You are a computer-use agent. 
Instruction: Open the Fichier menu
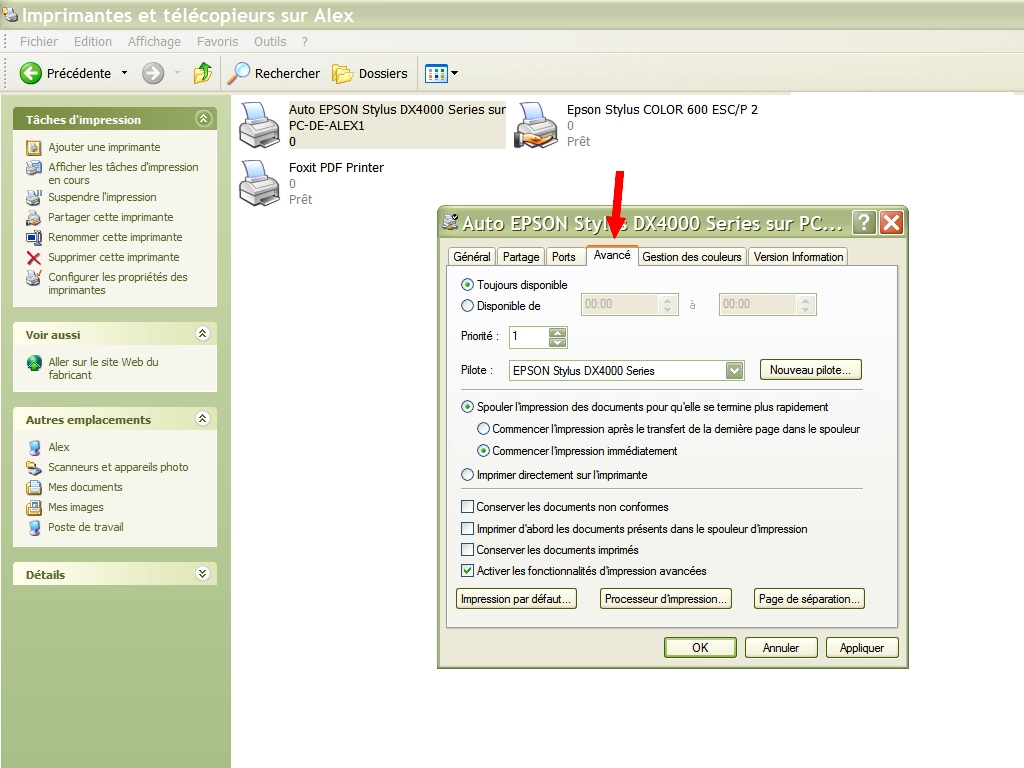pyautogui.click(x=39, y=42)
